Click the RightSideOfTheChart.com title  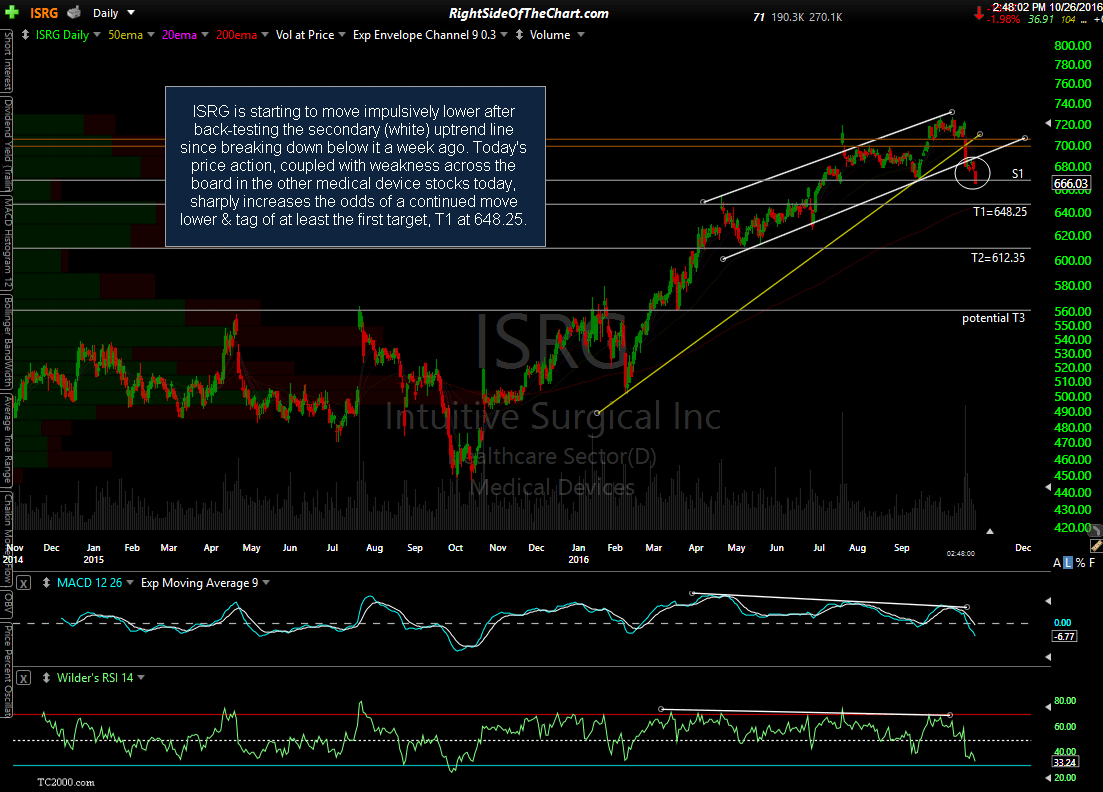click(x=528, y=13)
